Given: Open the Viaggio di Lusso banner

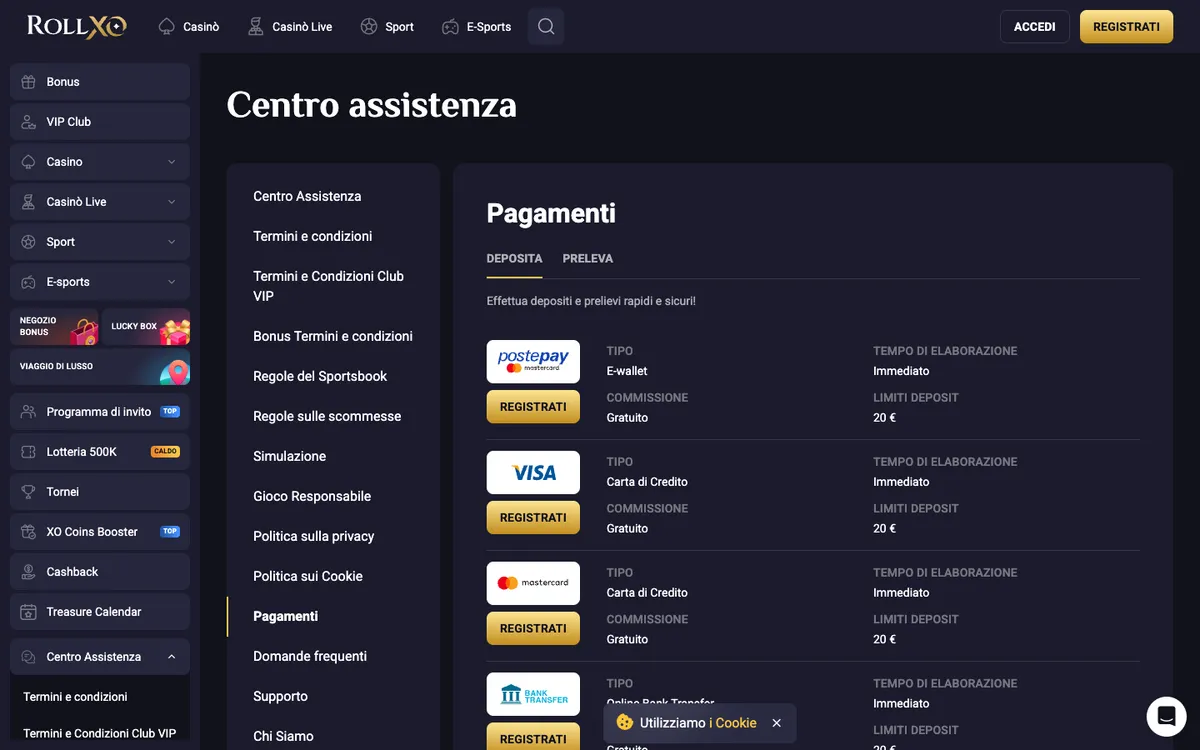Looking at the screenshot, I should [x=100, y=367].
